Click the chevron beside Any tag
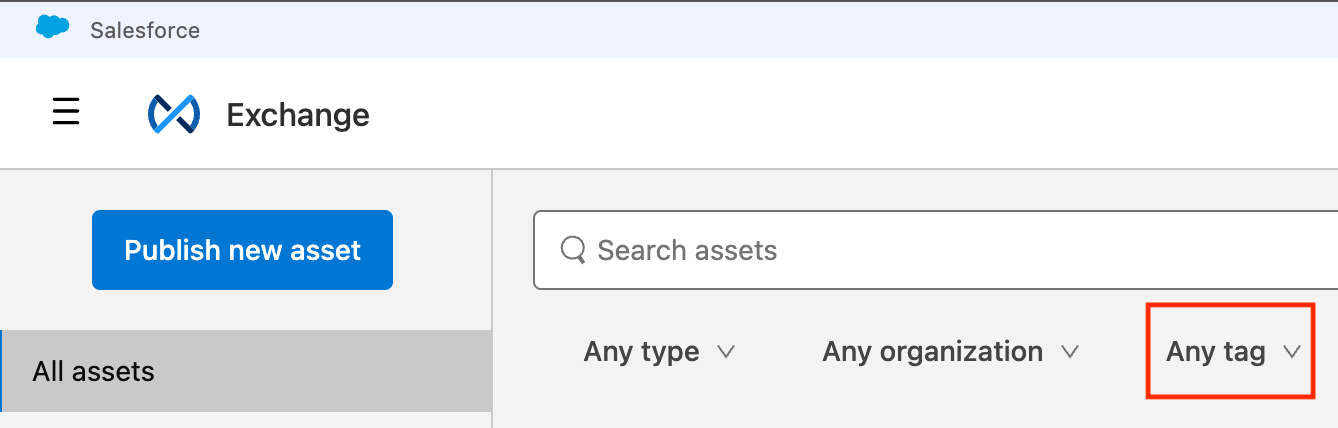Viewport: 1338px width, 428px height. point(1292,352)
